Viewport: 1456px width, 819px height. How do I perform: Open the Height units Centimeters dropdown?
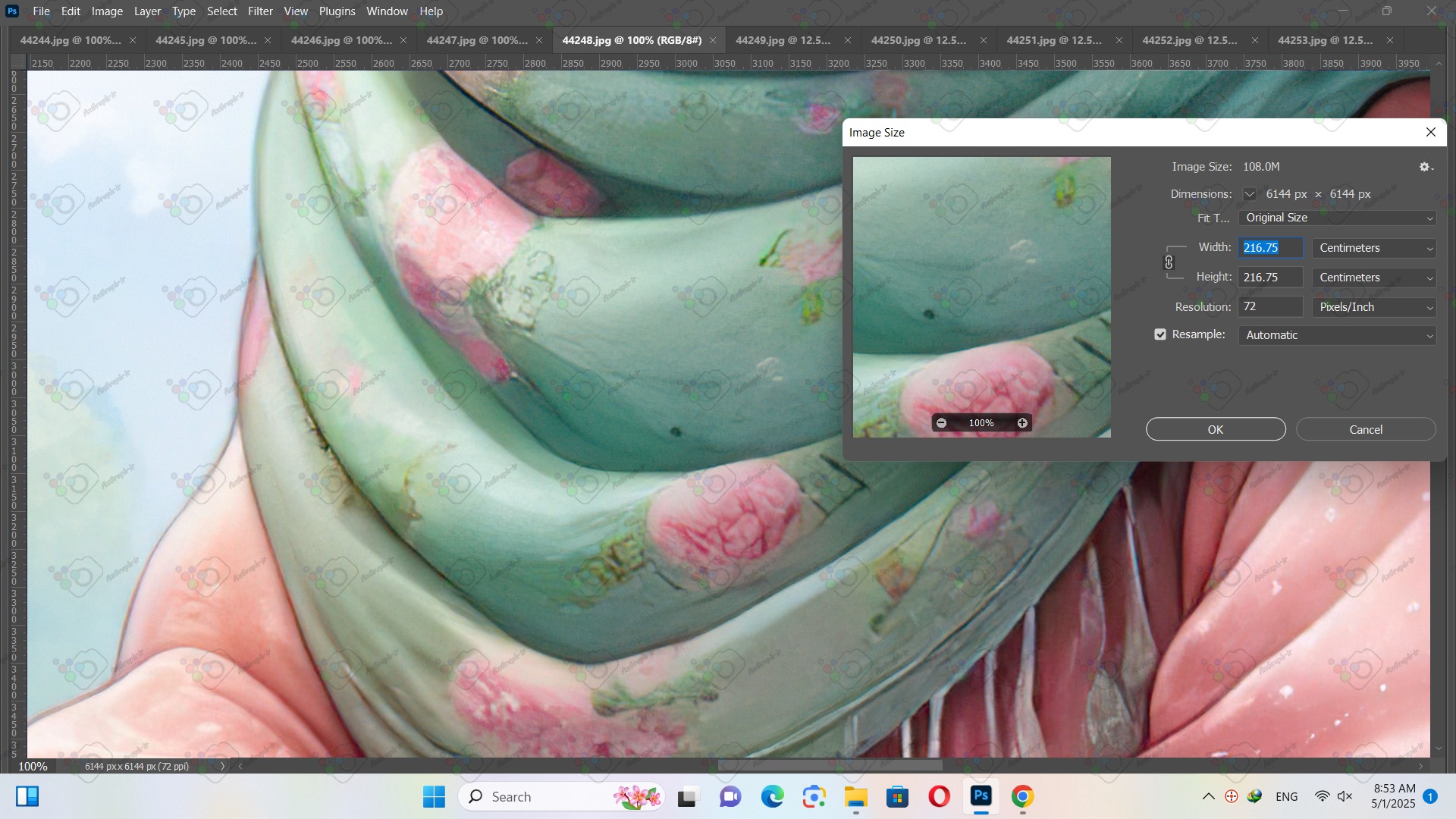[1374, 278]
